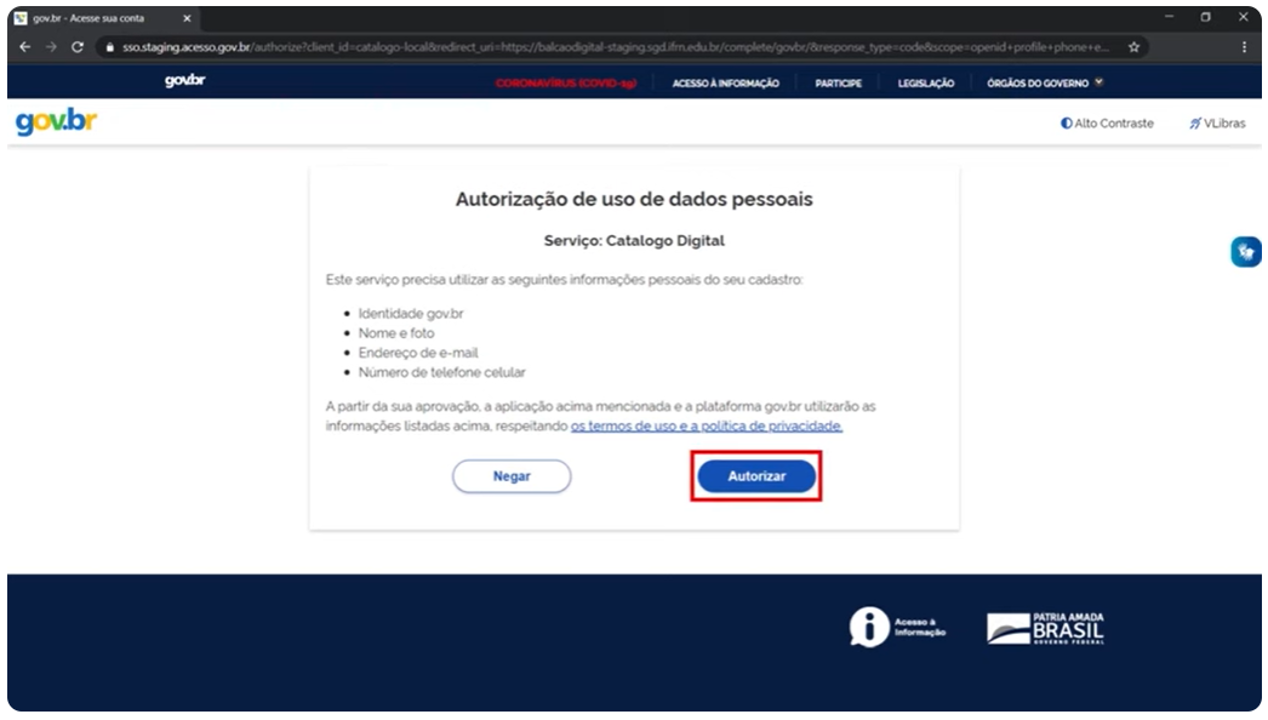Viewport: 1268px width, 720px height.
Task: Click the Autorizar button
Action: (x=756, y=477)
